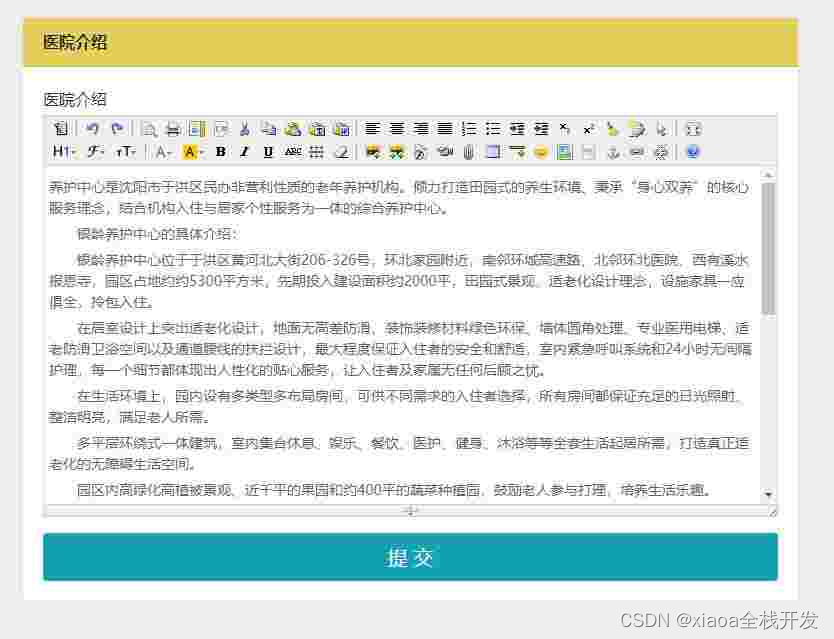Click the help icon at toolbar end
The height and width of the screenshot is (639, 834).
(693, 151)
